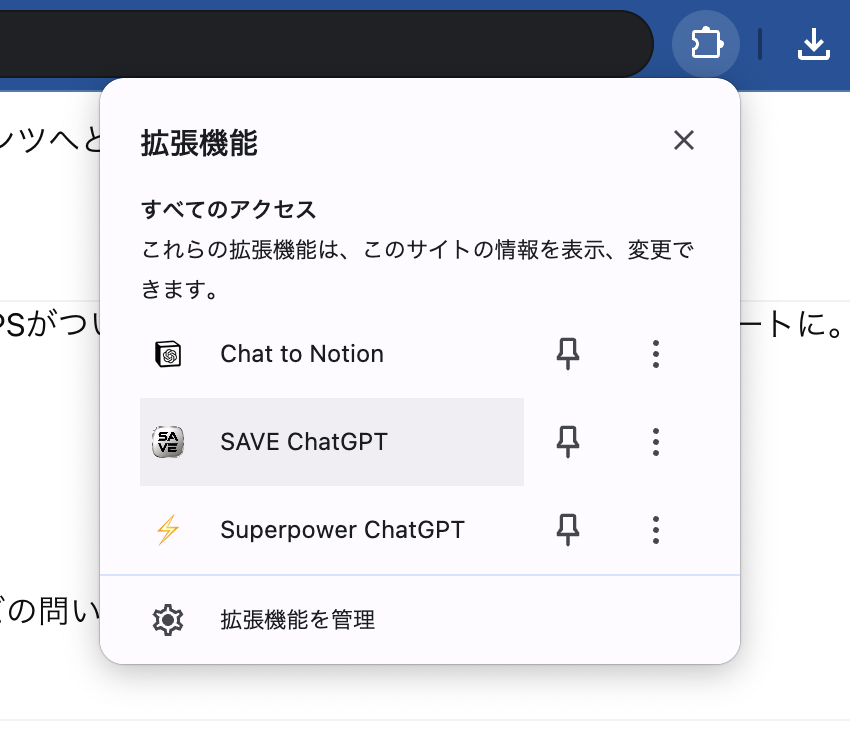Click the puzzle-piece extensions icon in toolbar
Screen dimensions: 850x738
click(705, 44)
